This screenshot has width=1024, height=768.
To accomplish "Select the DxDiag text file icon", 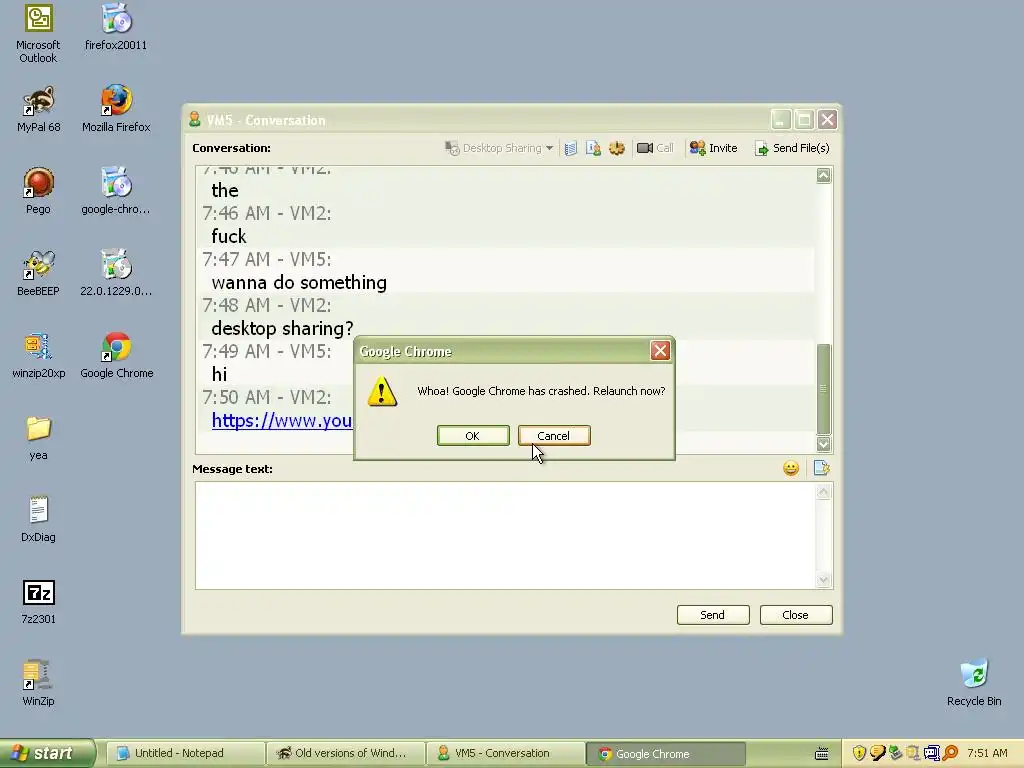I will [39, 520].
